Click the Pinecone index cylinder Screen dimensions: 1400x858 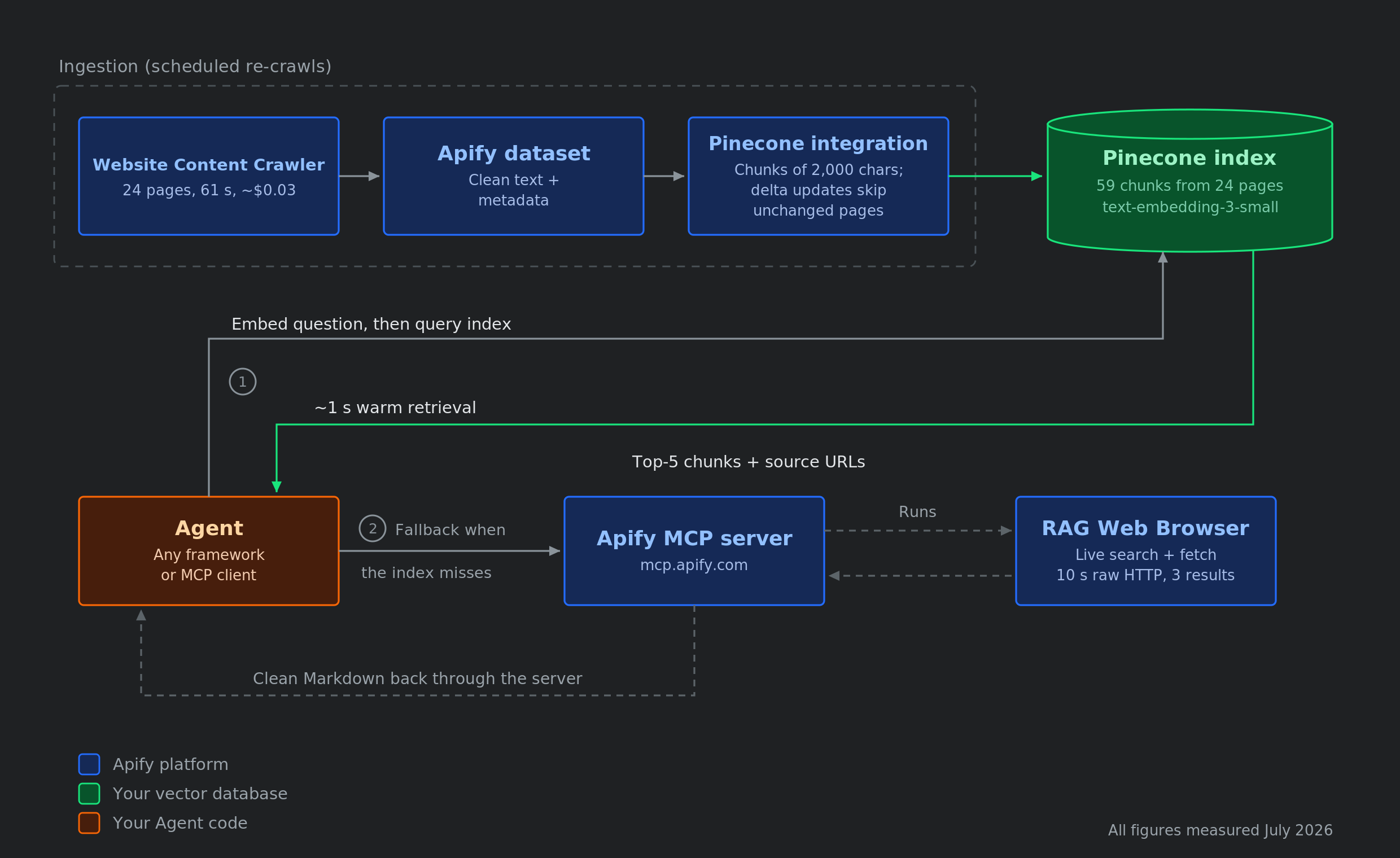click(x=1190, y=181)
